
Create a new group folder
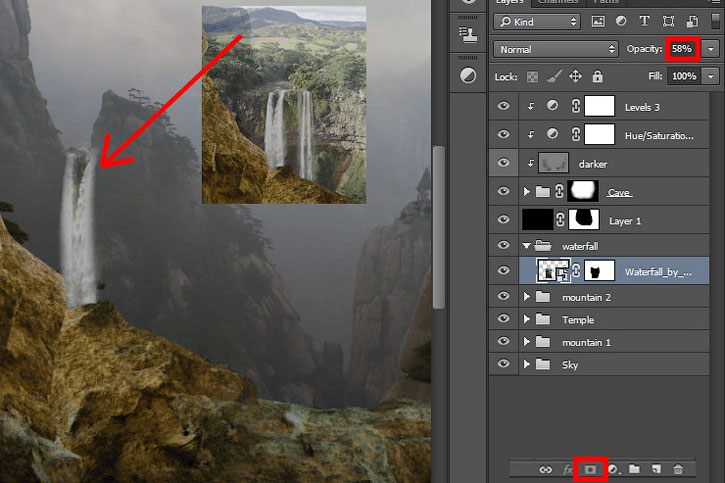[x=634, y=469]
